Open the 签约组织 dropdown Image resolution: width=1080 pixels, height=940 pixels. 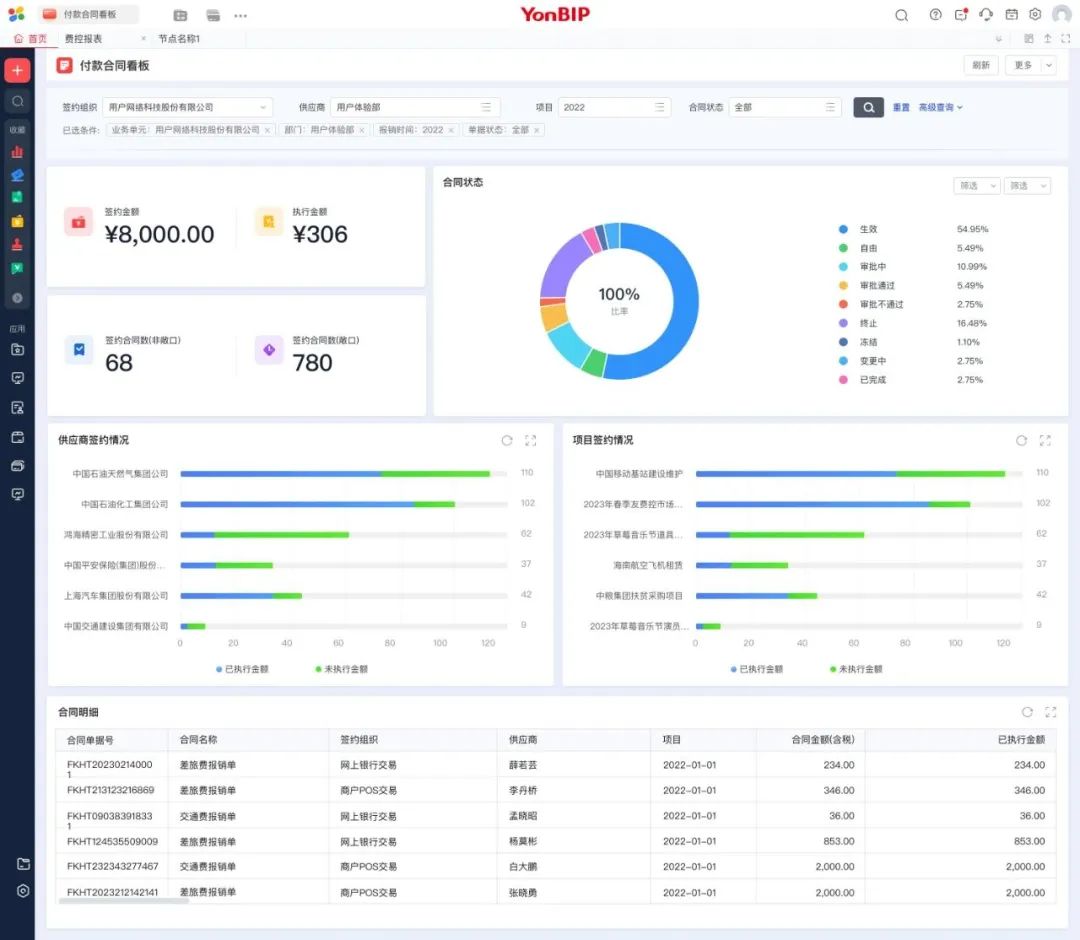pos(187,107)
